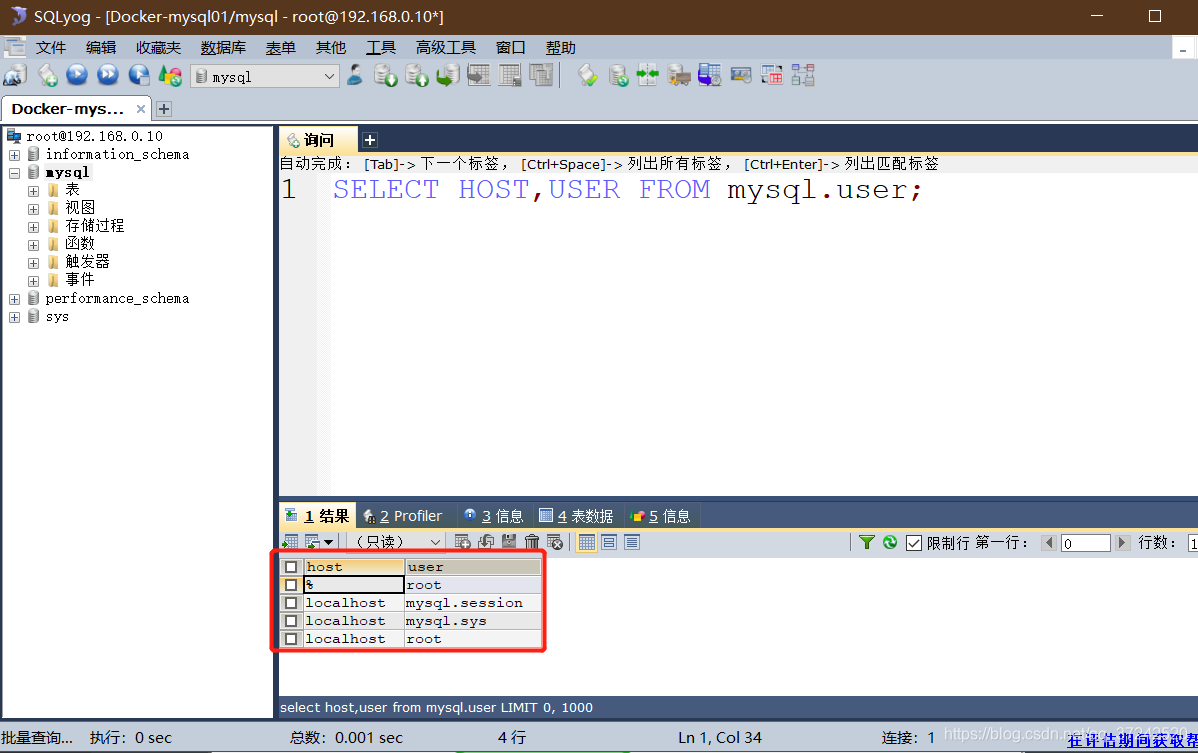Expand the 视图 folder
1198x753 pixels.
[33, 209]
